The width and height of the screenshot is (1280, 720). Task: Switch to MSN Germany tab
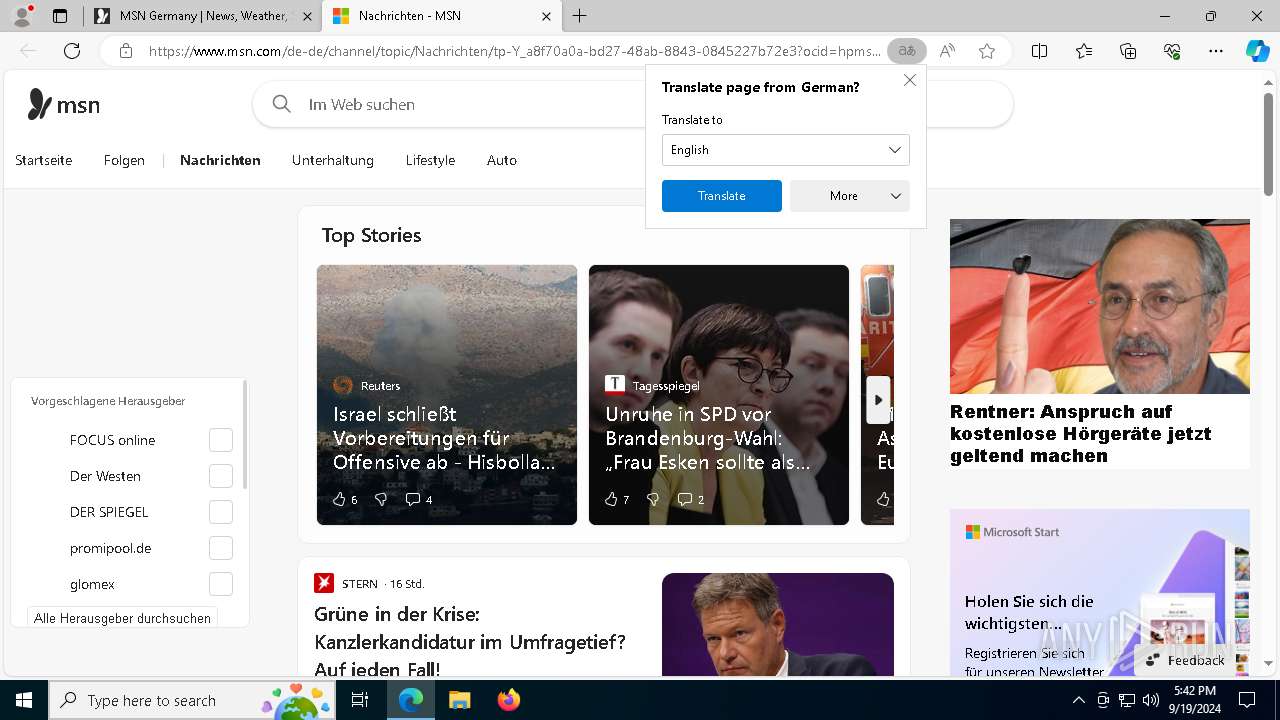203,16
